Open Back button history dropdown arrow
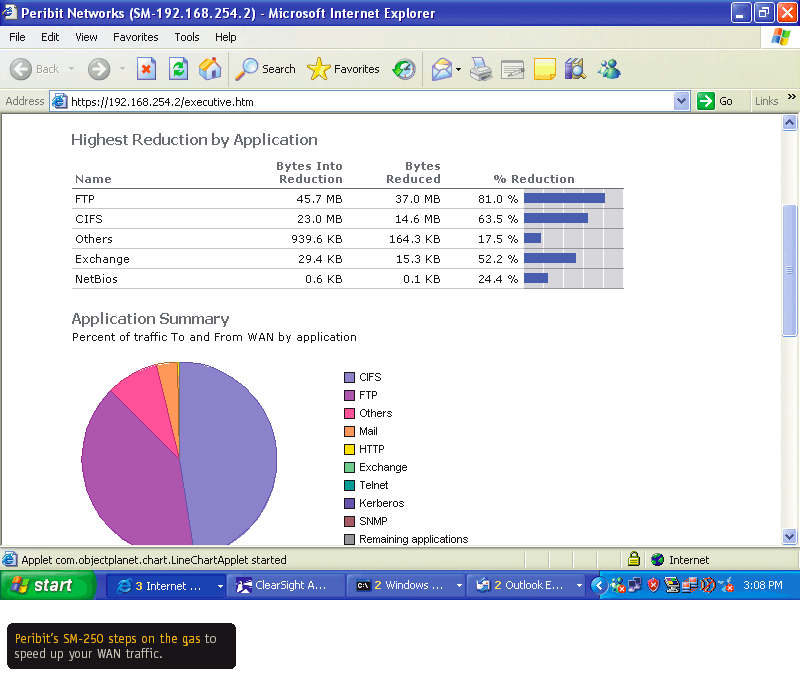The height and width of the screenshot is (683, 800). click(71, 69)
